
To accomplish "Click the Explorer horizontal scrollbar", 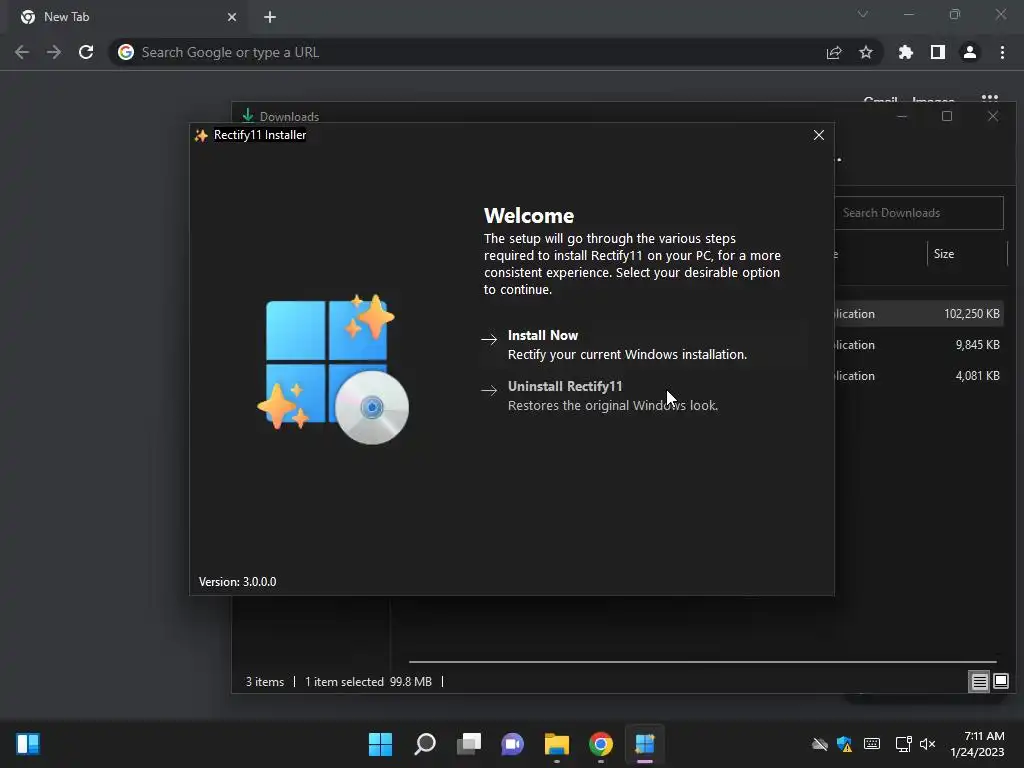I will 702,662.
